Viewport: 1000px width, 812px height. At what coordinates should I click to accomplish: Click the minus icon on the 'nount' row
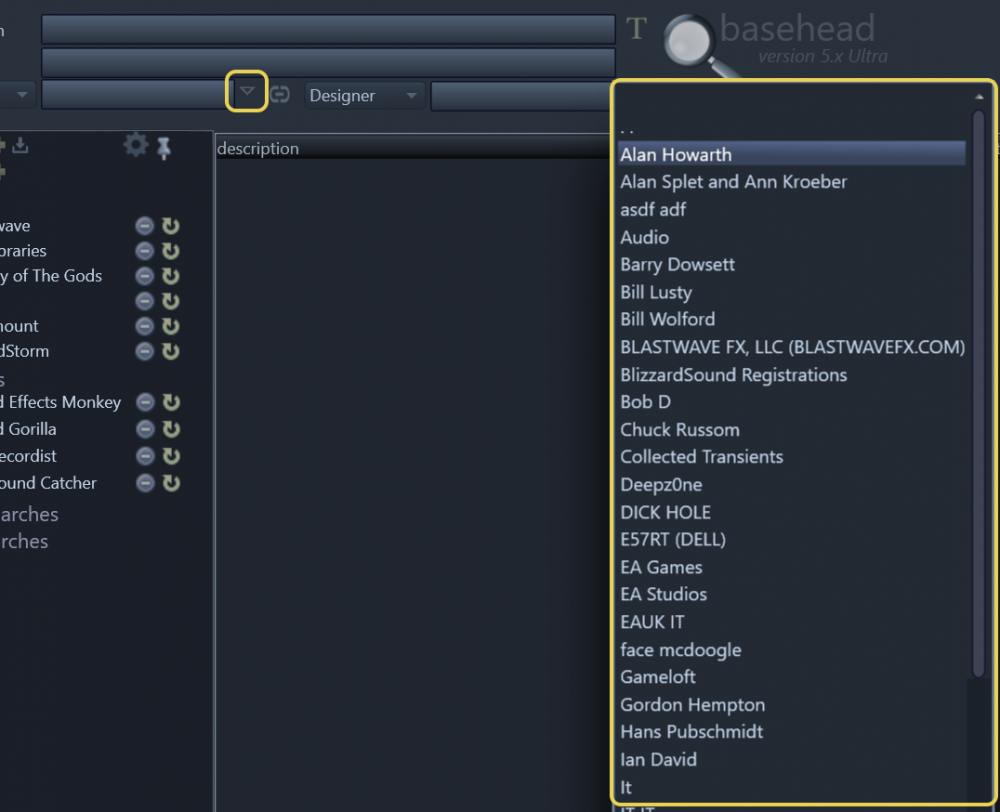[145, 326]
